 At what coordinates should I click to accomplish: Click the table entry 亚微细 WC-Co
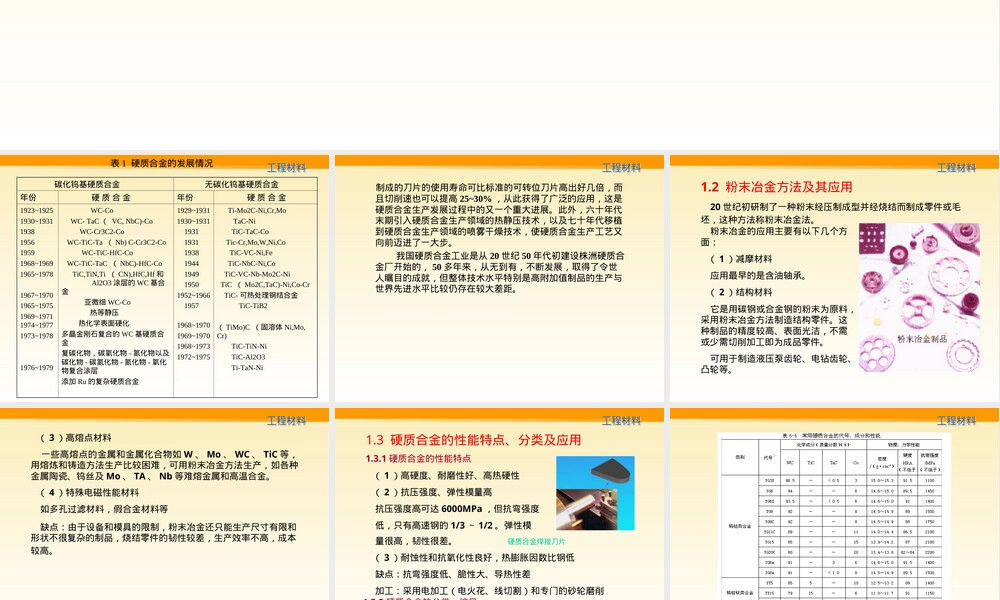pos(107,302)
